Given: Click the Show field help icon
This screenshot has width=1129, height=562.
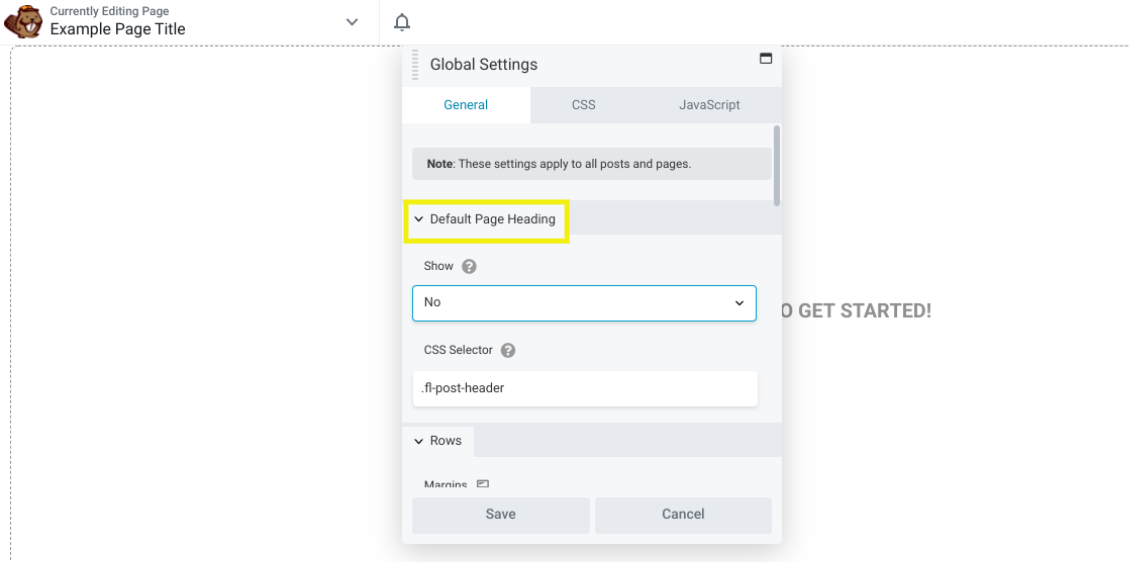Looking at the screenshot, I should (x=469, y=267).
